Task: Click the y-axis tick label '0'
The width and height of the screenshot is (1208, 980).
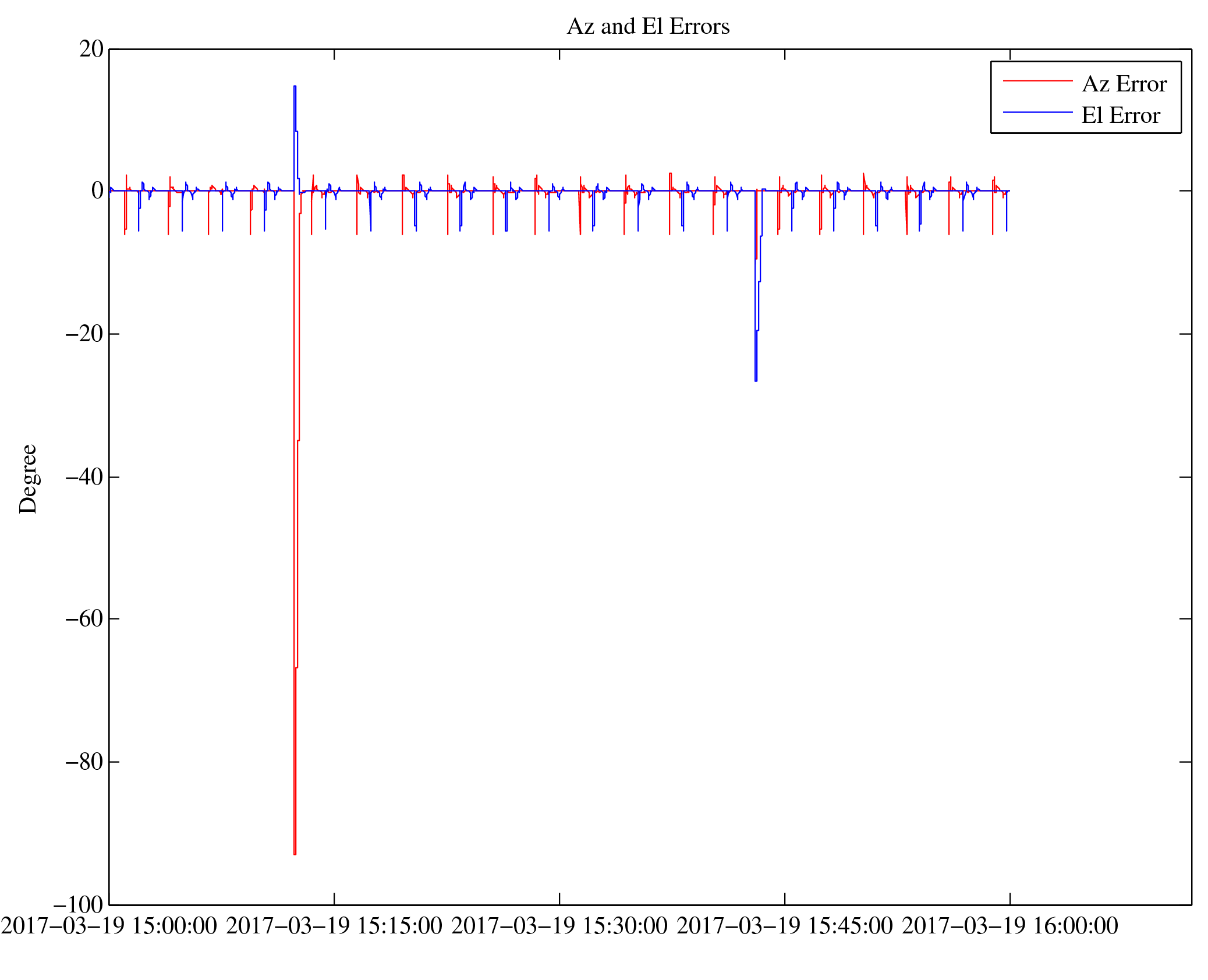Action: click(98, 190)
